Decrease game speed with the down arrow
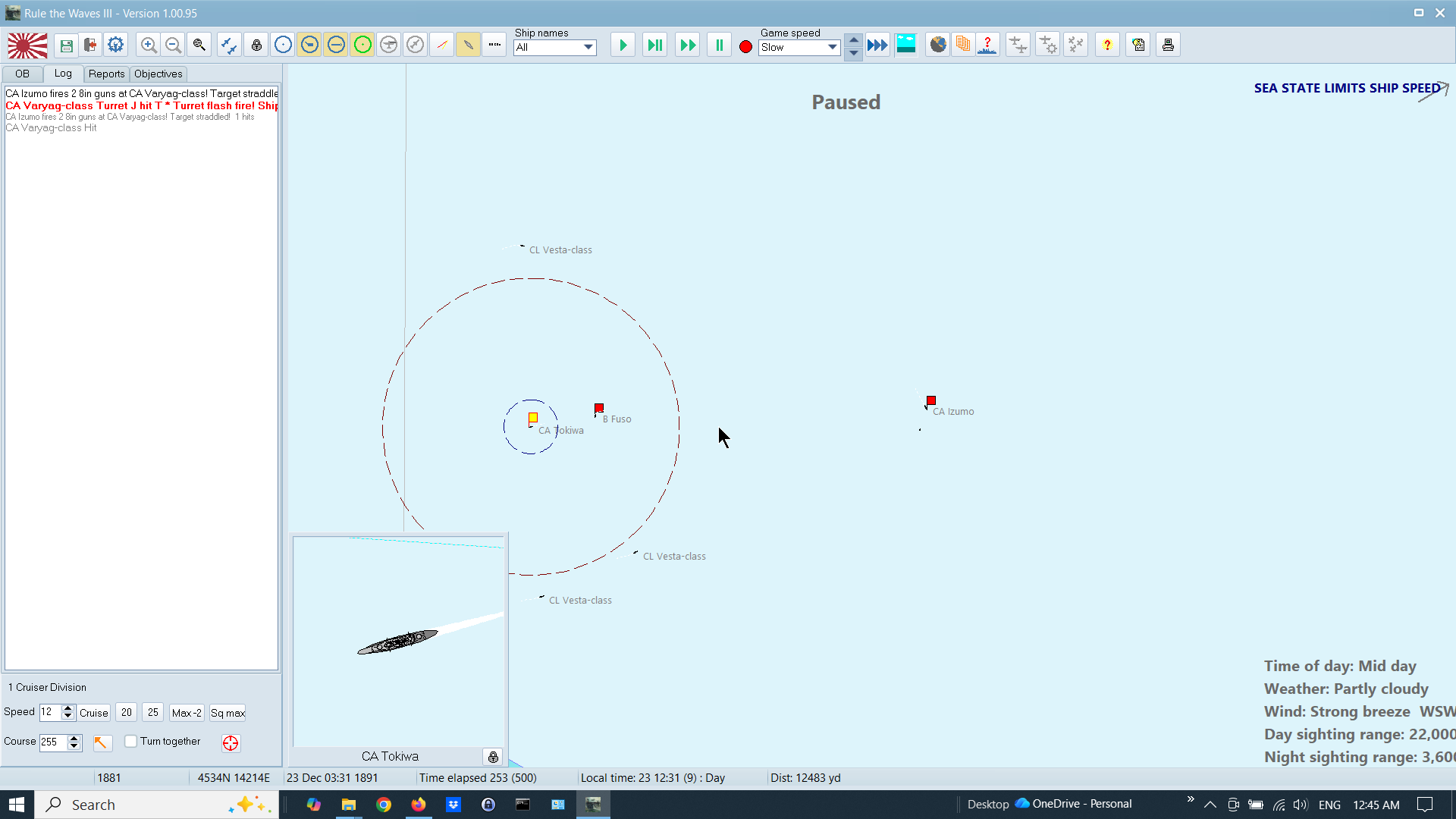The image size is (1456, 819). pos(854,53)
